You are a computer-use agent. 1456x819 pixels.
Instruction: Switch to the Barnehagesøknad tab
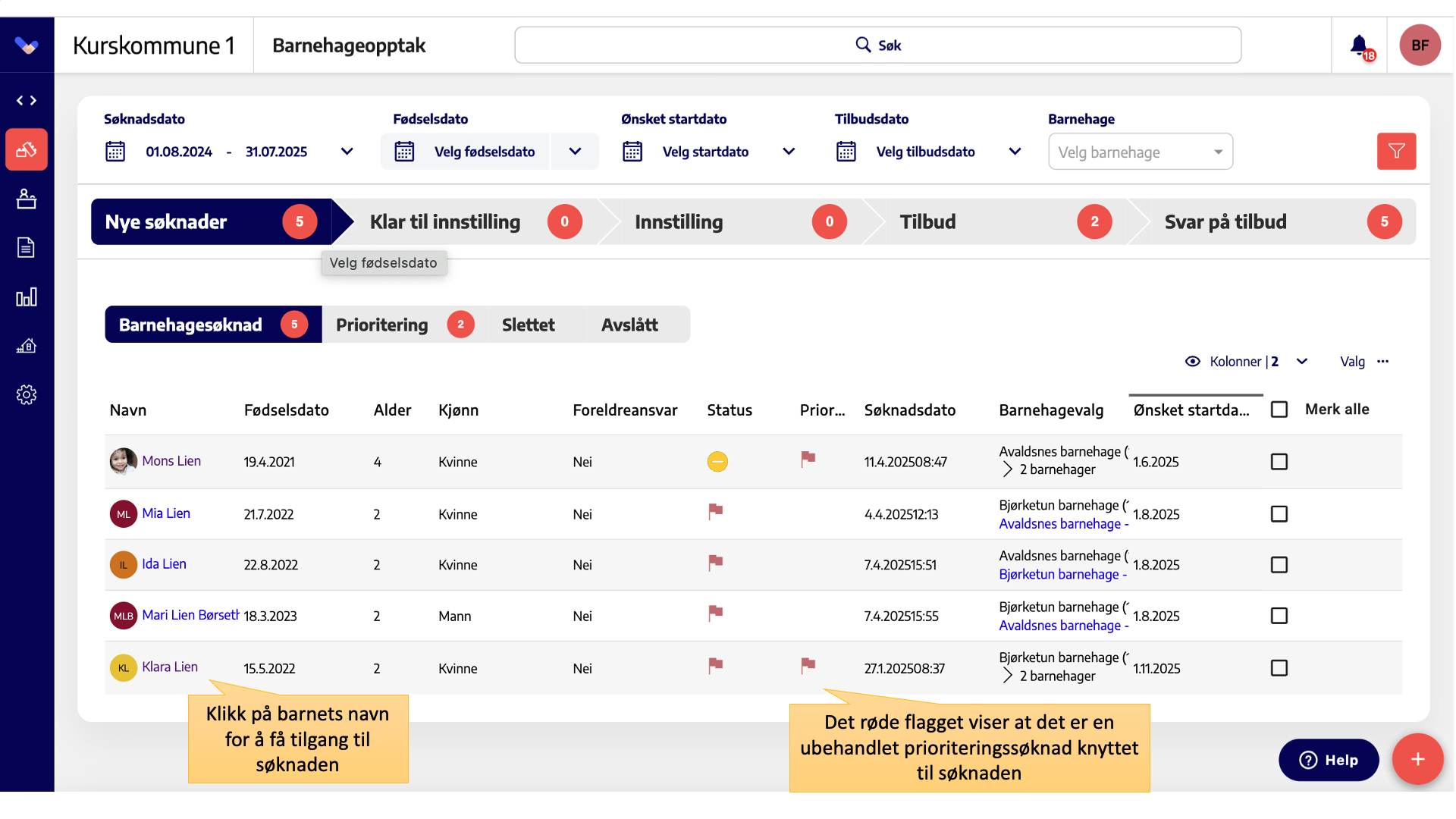tap(213, 325)
